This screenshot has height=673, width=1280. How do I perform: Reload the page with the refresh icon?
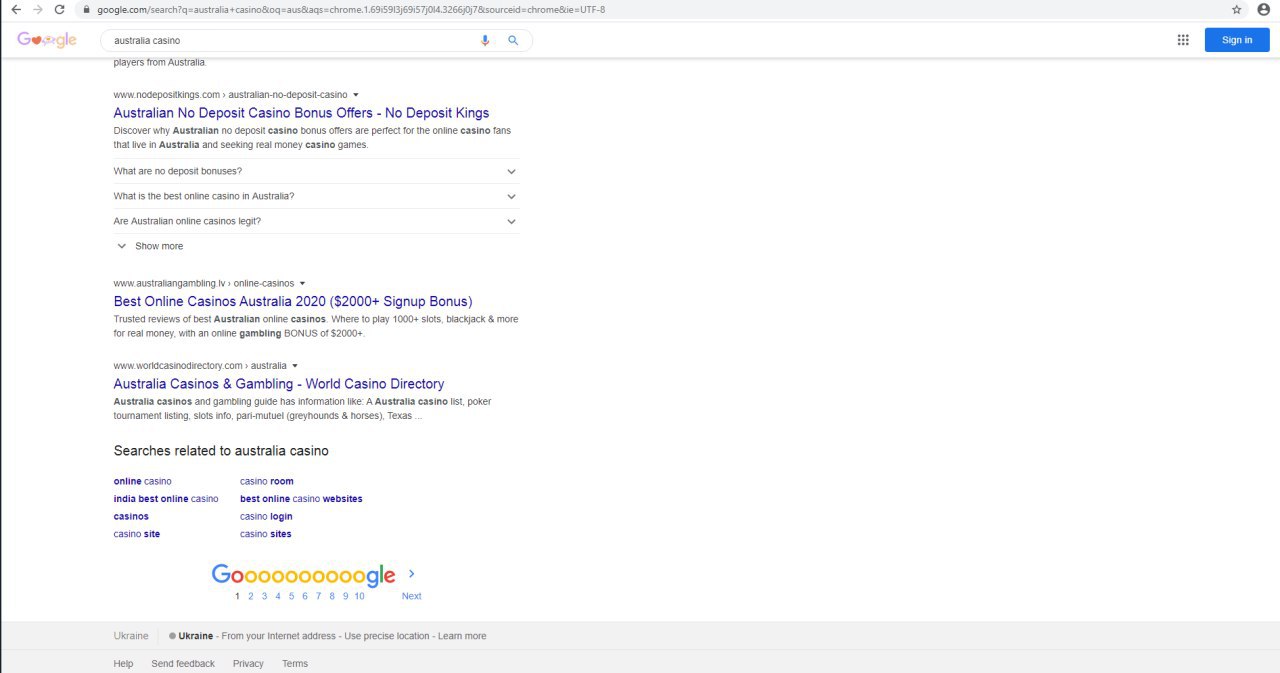[x=60, y=9]
